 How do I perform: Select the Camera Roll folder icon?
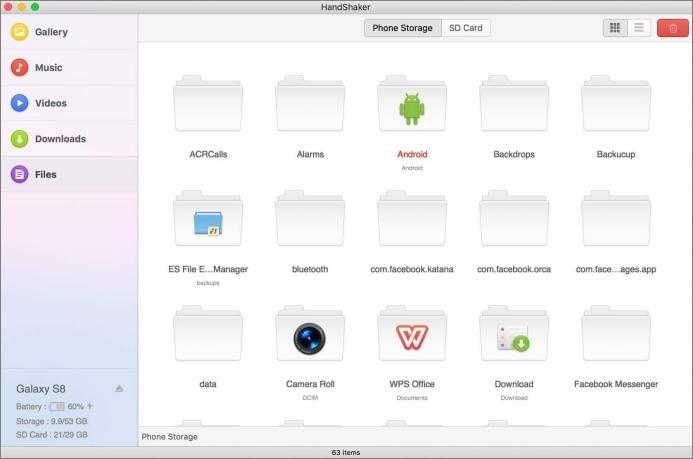coord(310,334)
